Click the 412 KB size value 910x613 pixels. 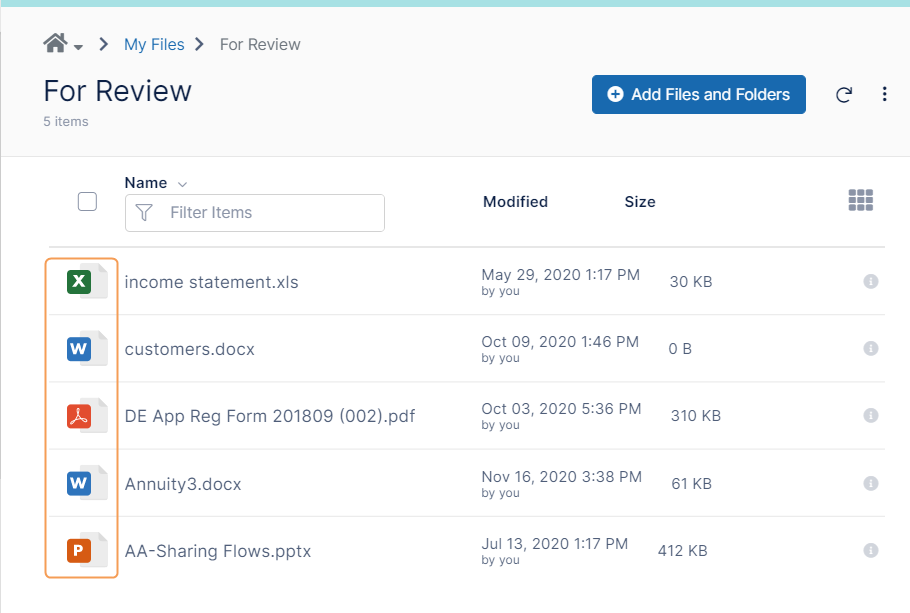pyautogui.click(x=682, y=550)
